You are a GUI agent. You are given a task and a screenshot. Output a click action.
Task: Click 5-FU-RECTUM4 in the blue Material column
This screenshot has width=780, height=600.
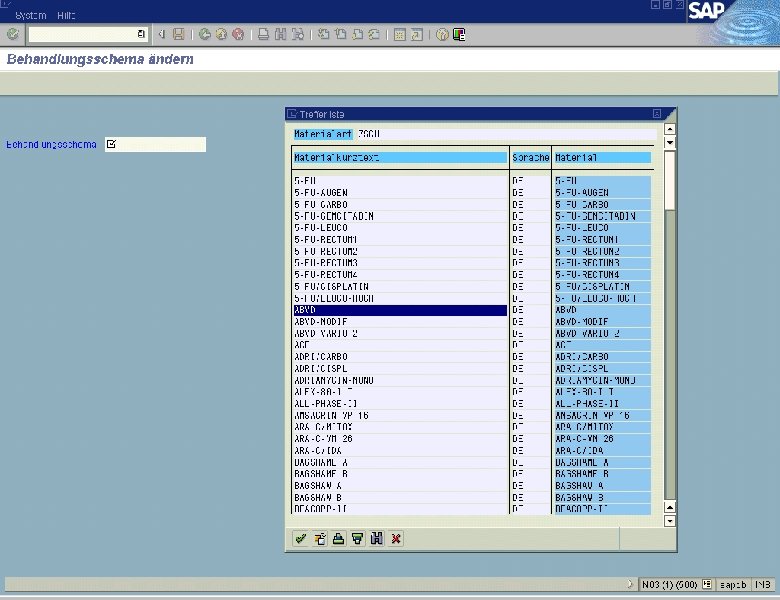(602, 275)
